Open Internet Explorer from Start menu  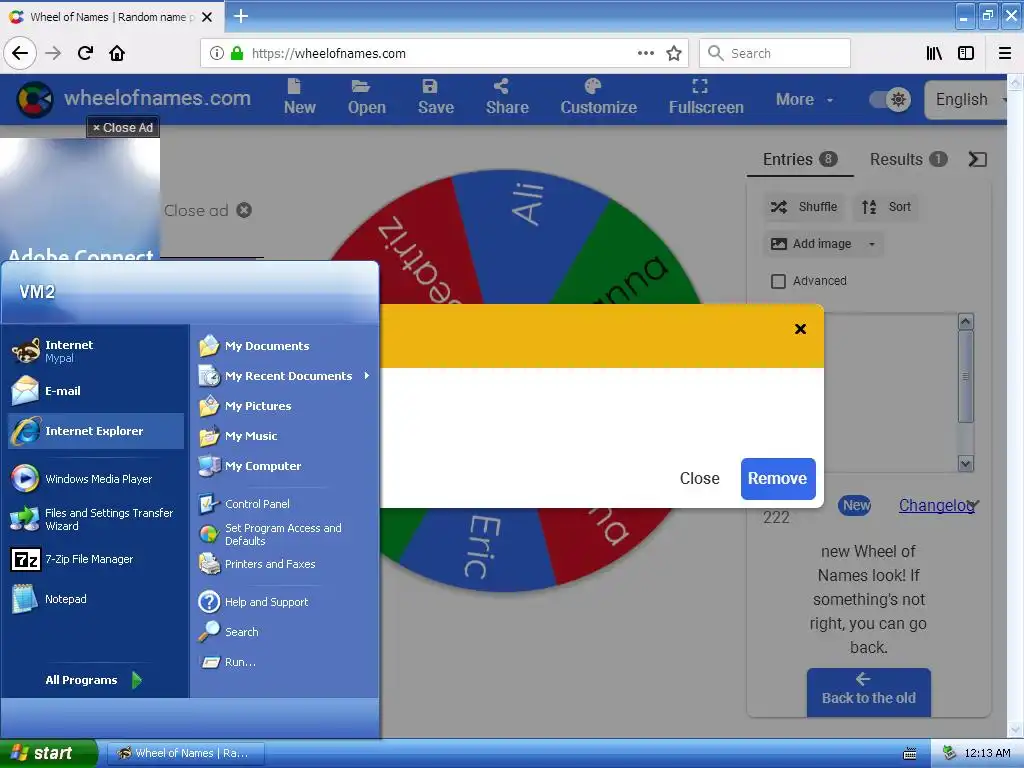click(96, 431)
